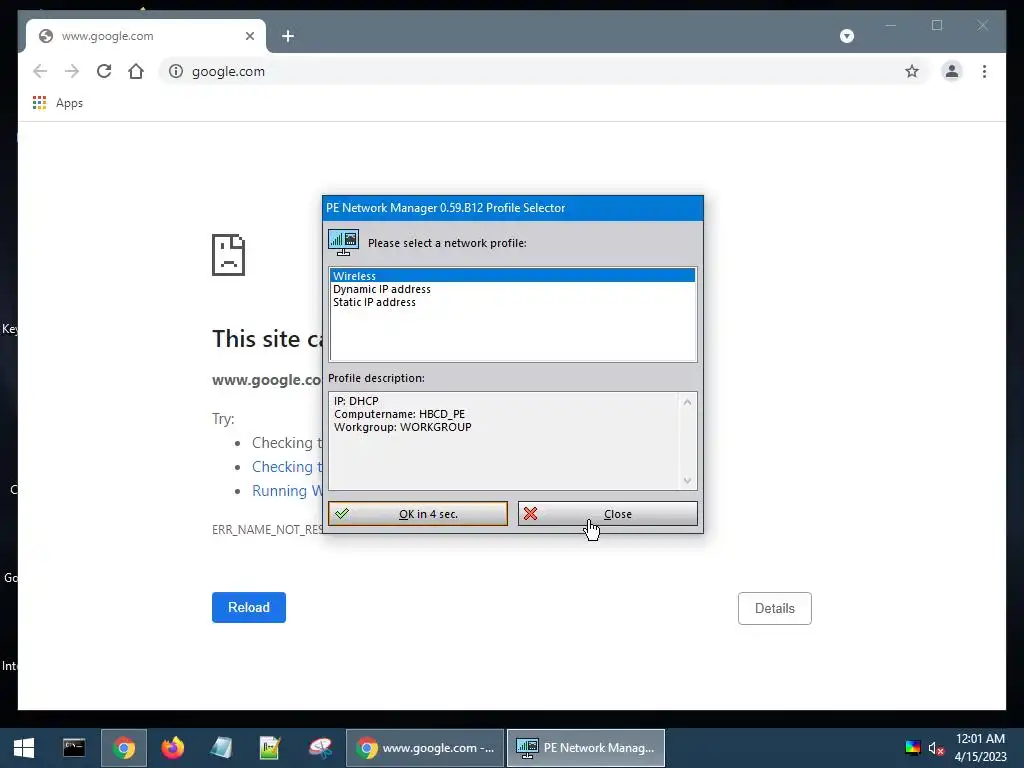Click the blue Reload button
The width and height of the screenshot is (1024, 768).
(249, 607)
